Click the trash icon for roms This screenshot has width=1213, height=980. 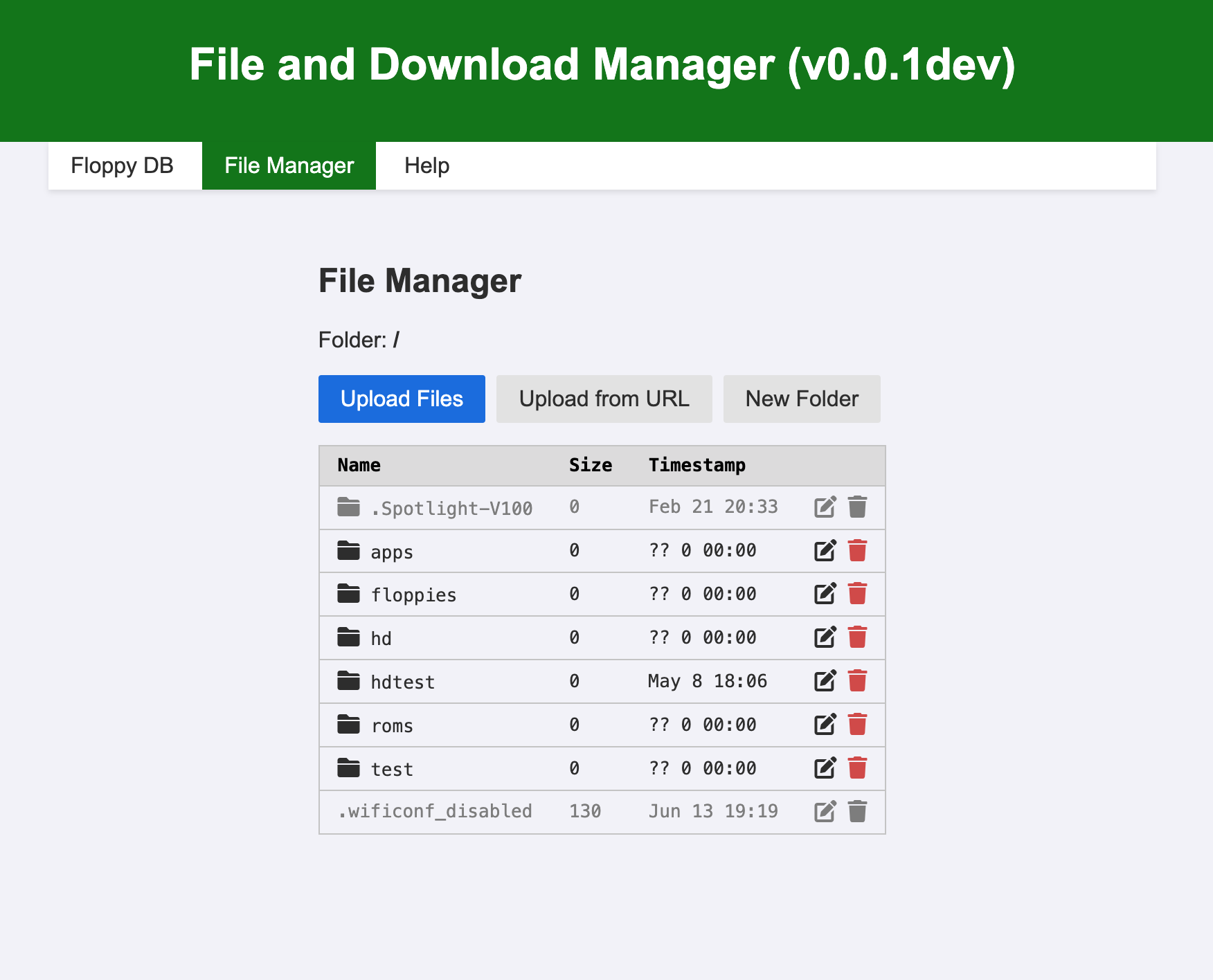pyautogui.click(x=857, y=725)
